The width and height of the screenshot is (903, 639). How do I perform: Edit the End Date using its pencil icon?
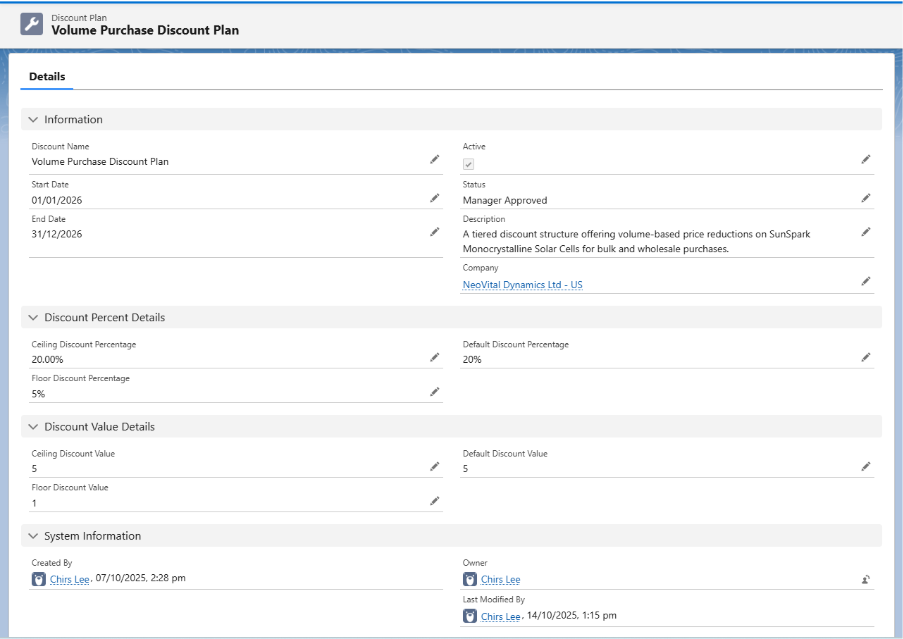tap(434, 232)
